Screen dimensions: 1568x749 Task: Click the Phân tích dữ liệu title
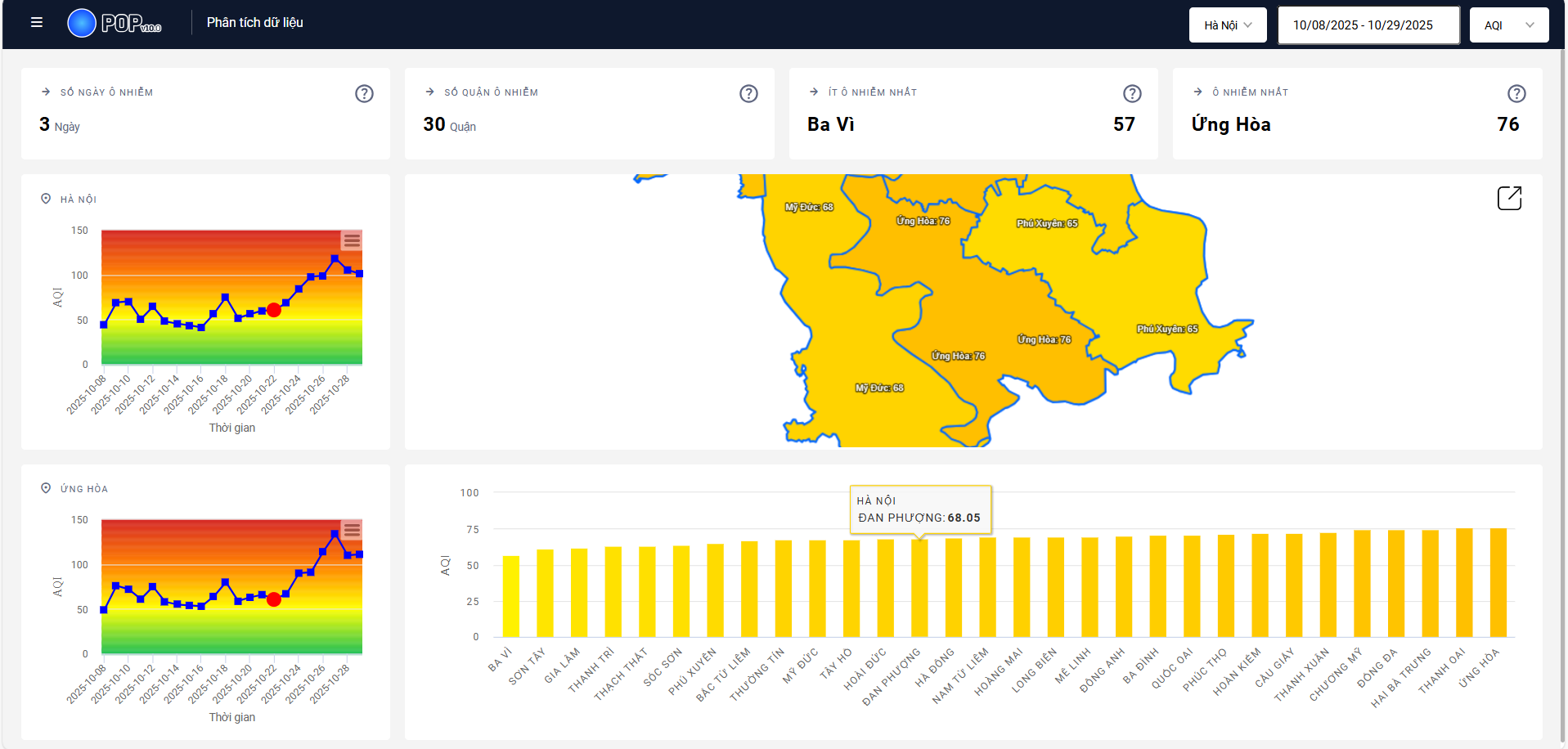pyautogui.click(x=254, y=23)
